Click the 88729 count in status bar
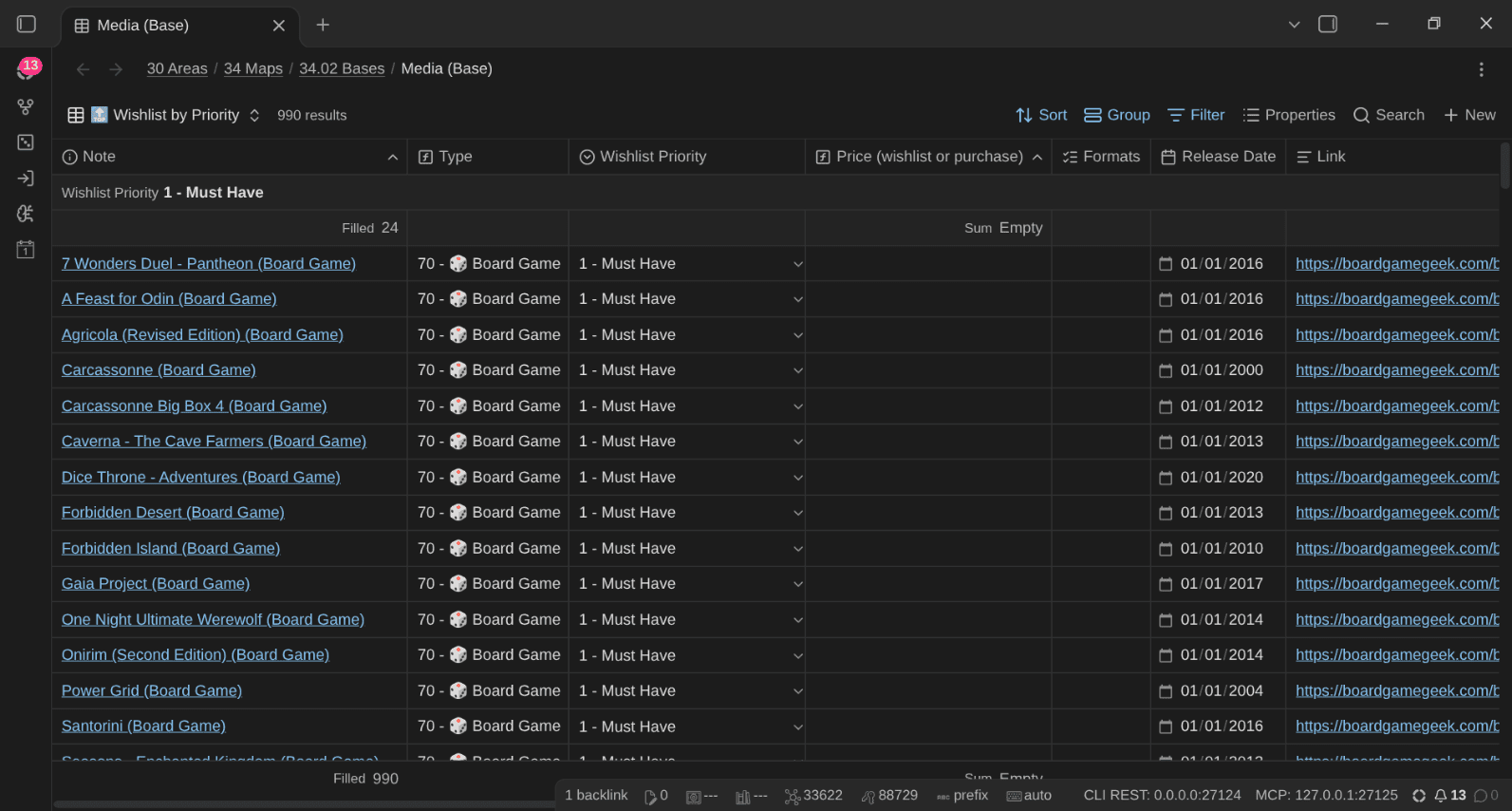The width and height of the screenshot is (1512, 811). [x=889, y=796]
